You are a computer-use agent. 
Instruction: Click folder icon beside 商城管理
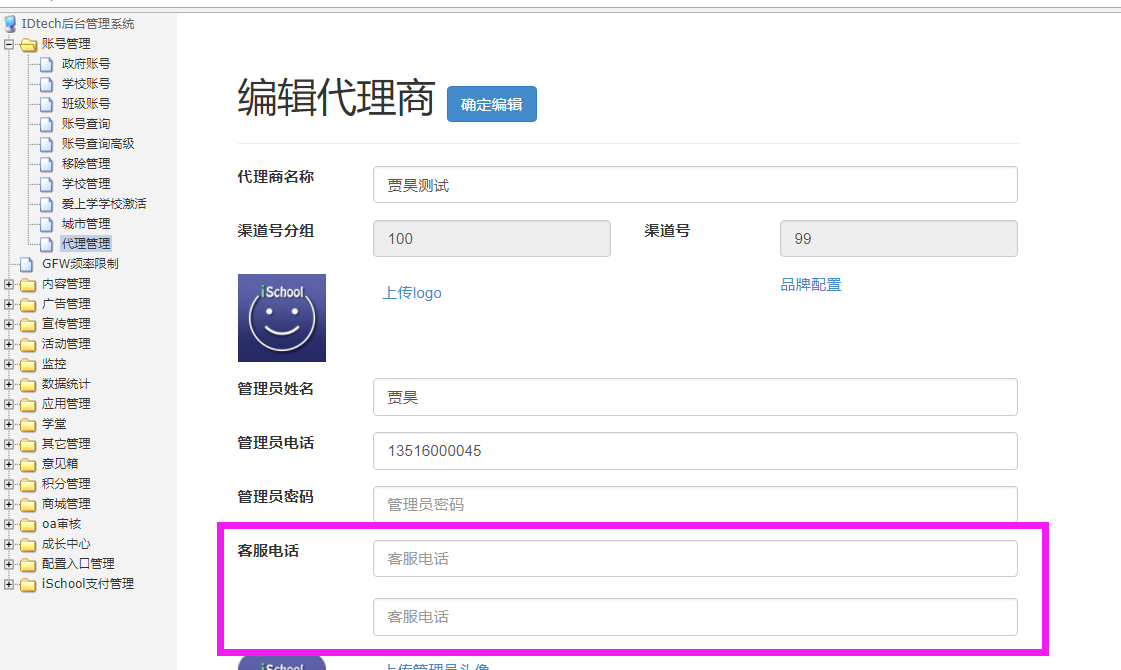(28, 504)
